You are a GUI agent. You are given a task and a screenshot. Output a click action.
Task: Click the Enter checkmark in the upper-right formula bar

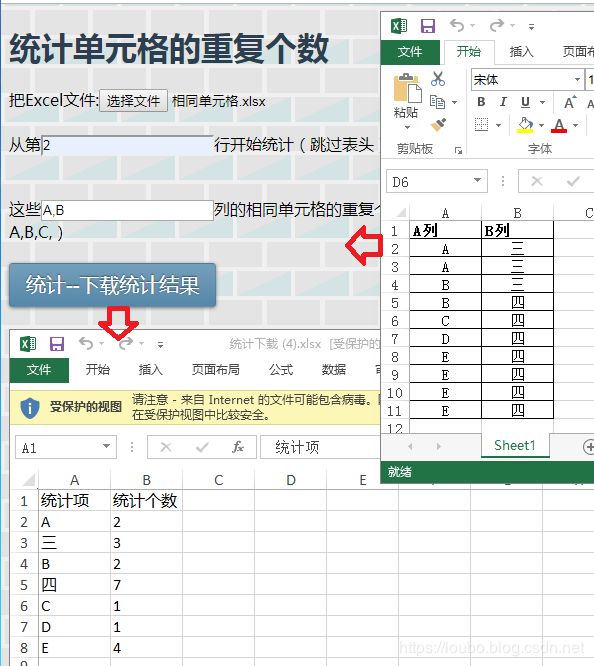click(573, 181)
